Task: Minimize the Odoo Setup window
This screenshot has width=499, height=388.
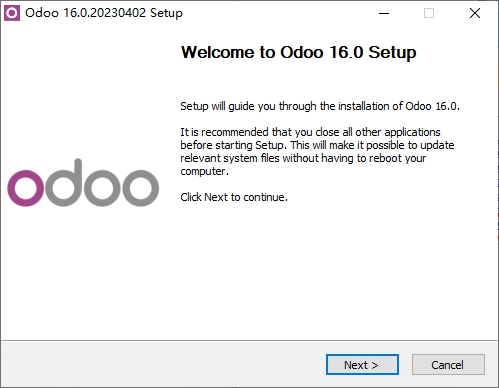Action: point(384,13)
